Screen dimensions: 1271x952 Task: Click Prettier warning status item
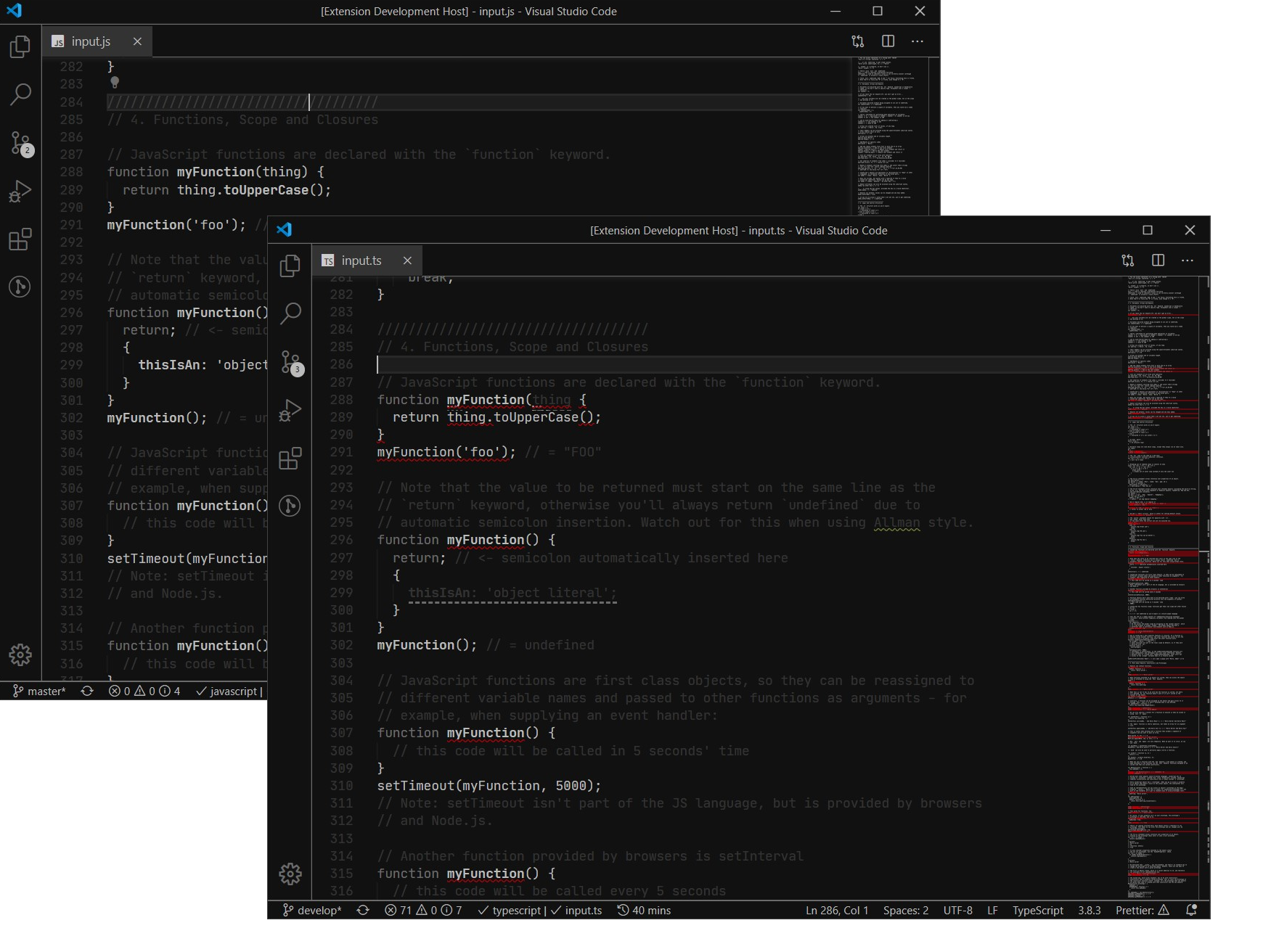pos(1143,910)
